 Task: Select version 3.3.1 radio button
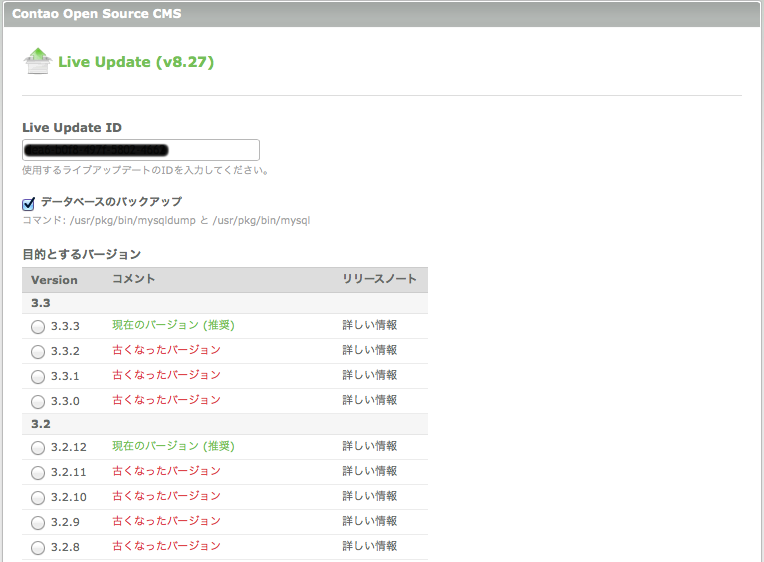pos(38,377)
